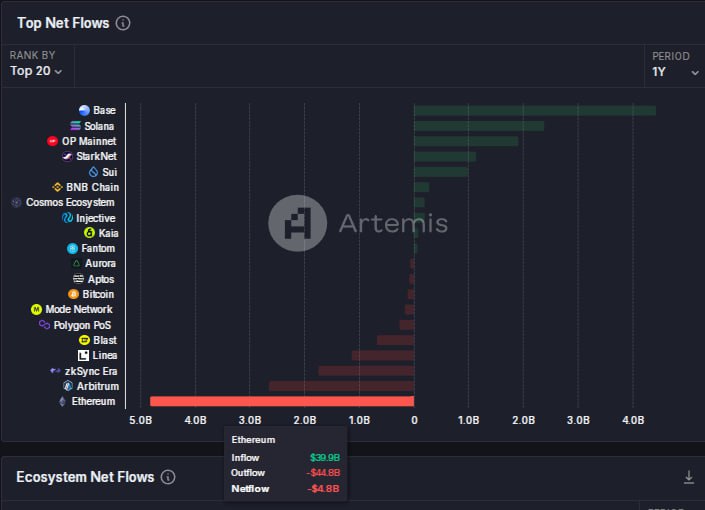Click the -$4.8B netflow value in tooltip

323,488
